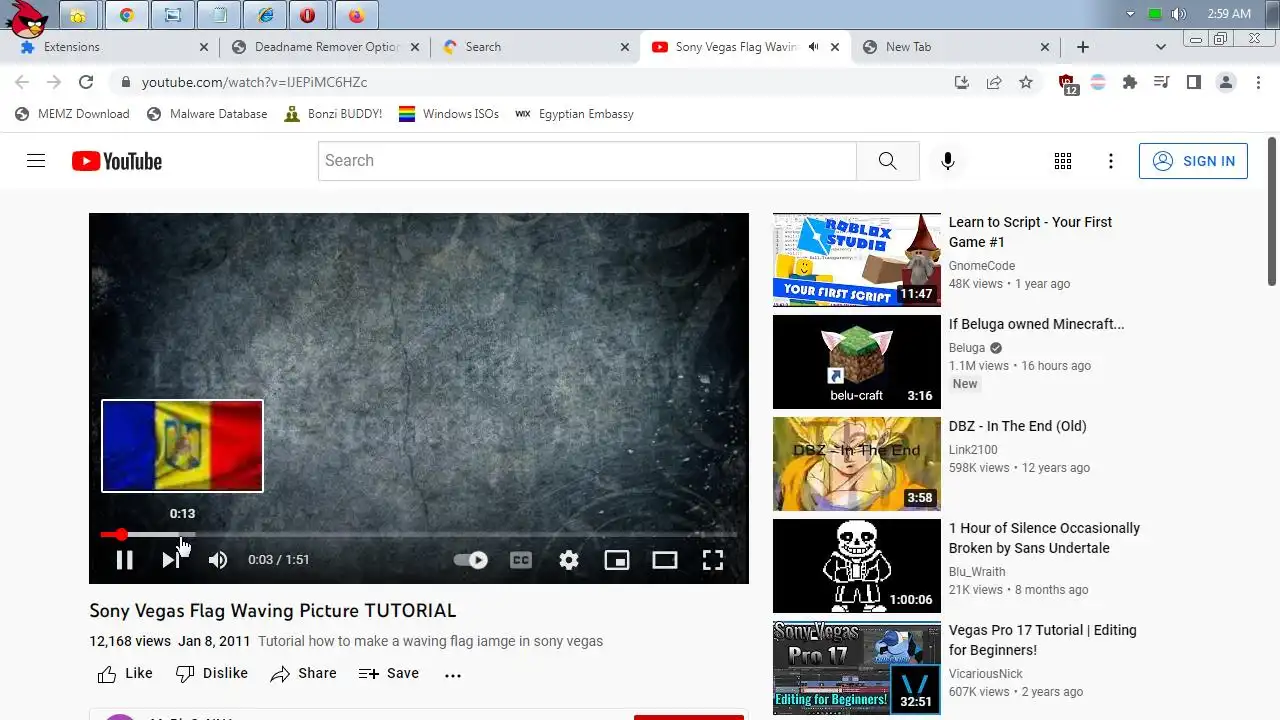
Task: Open 'Vegas Pro 17 Tutorial' video title
Action: [1042, 640]
